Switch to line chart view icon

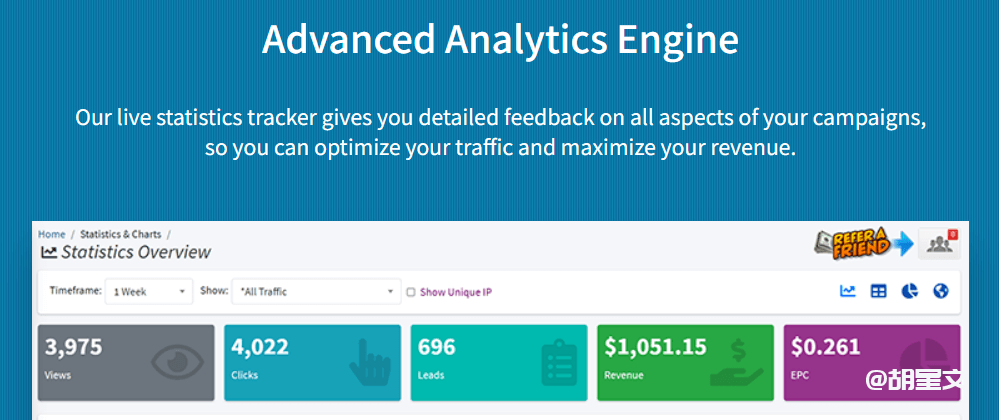coord(848,291)
